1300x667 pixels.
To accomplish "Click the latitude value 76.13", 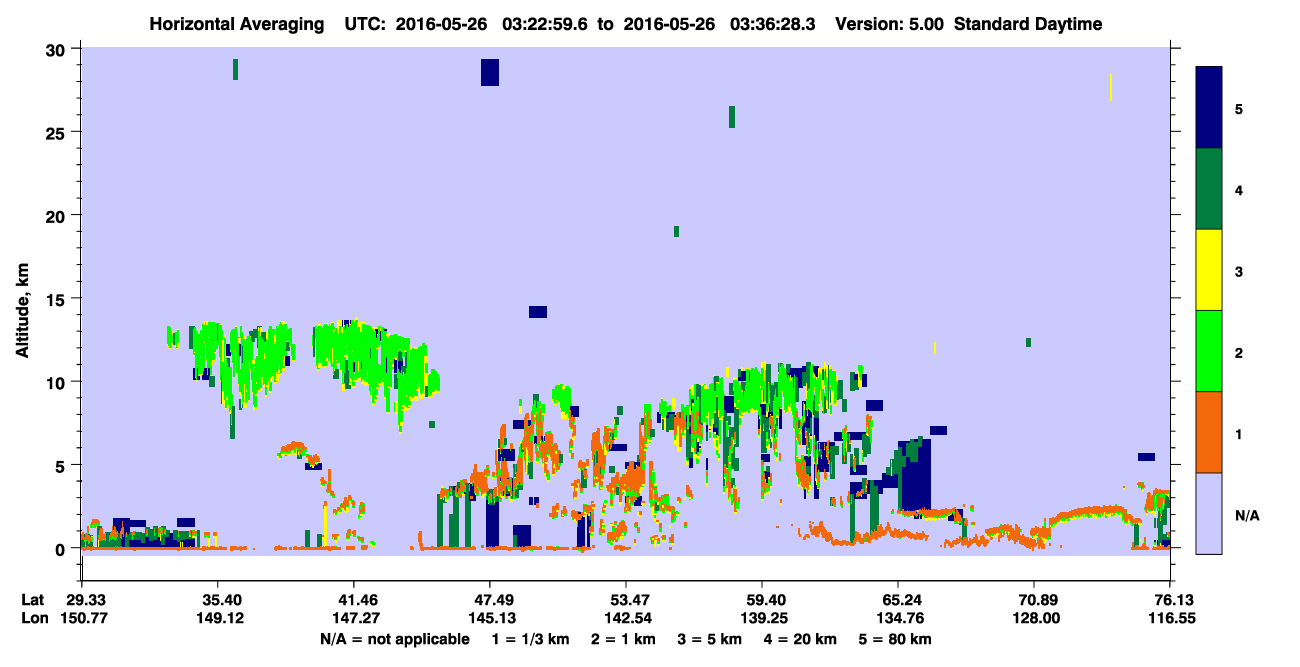I will 1170,600.
